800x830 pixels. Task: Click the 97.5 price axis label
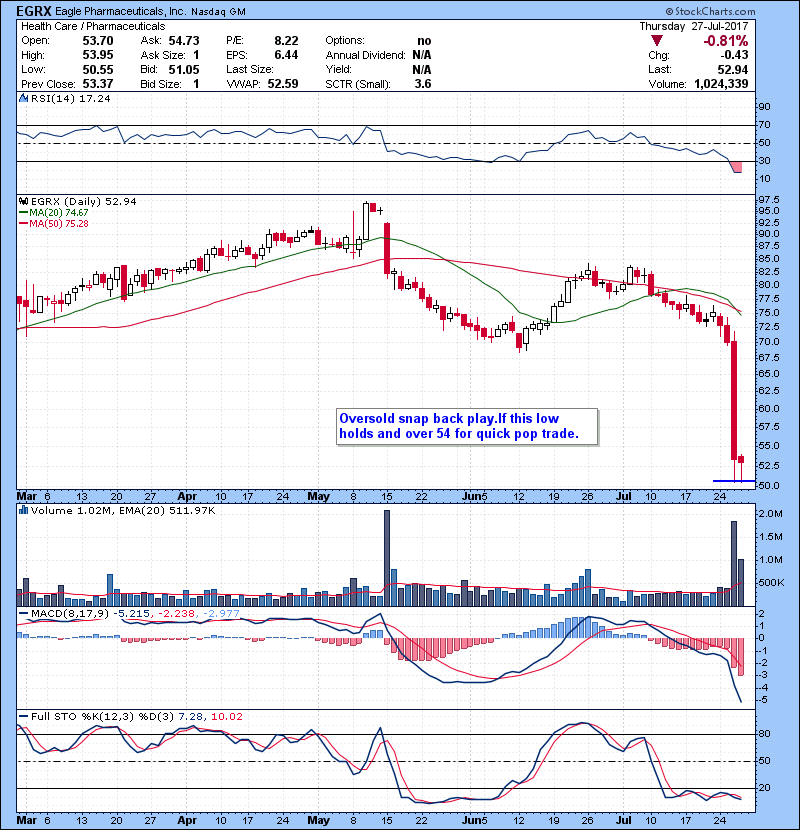769,200
